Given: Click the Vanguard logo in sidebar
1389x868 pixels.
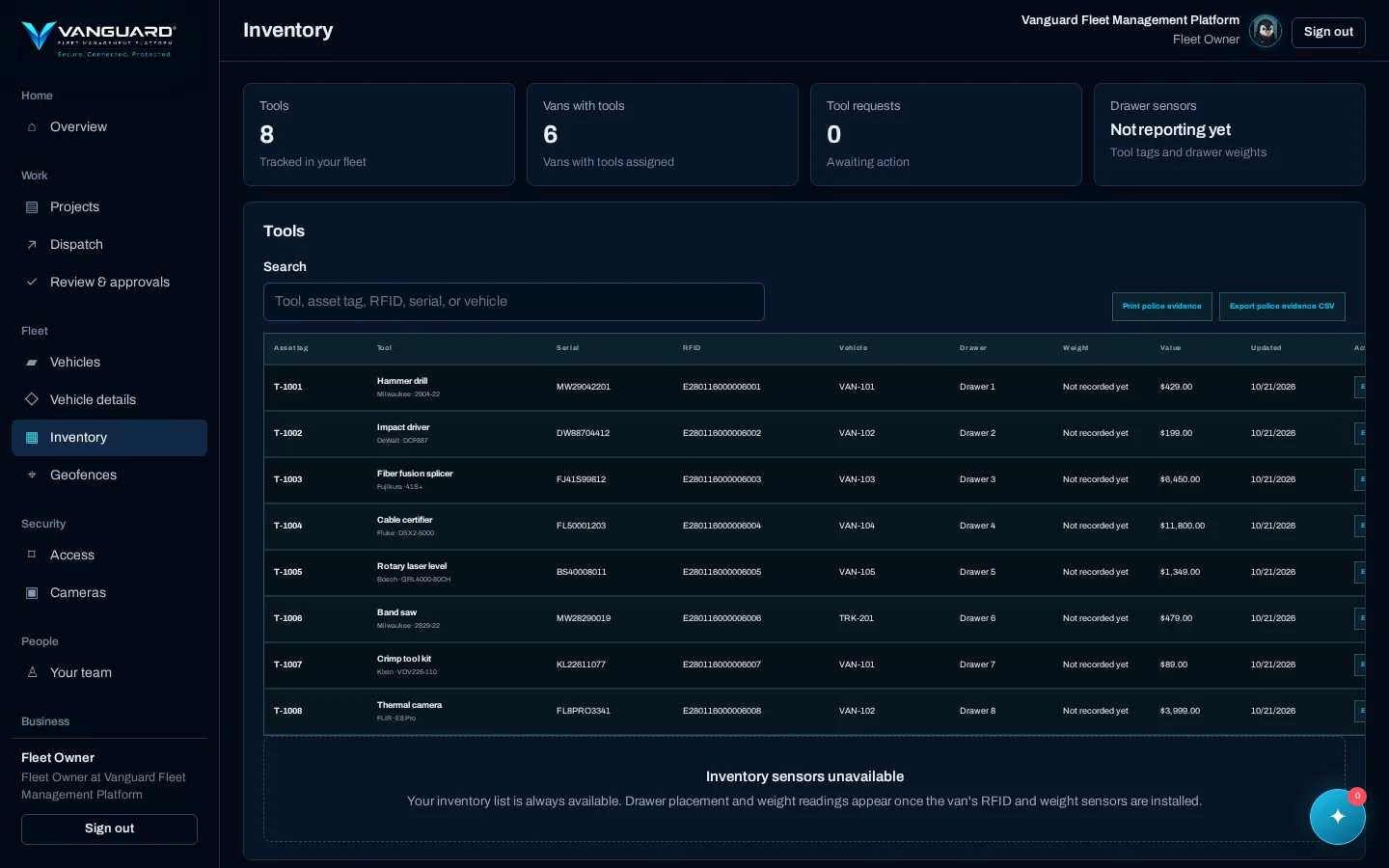Looking at the screenshot, I should 97,39.
